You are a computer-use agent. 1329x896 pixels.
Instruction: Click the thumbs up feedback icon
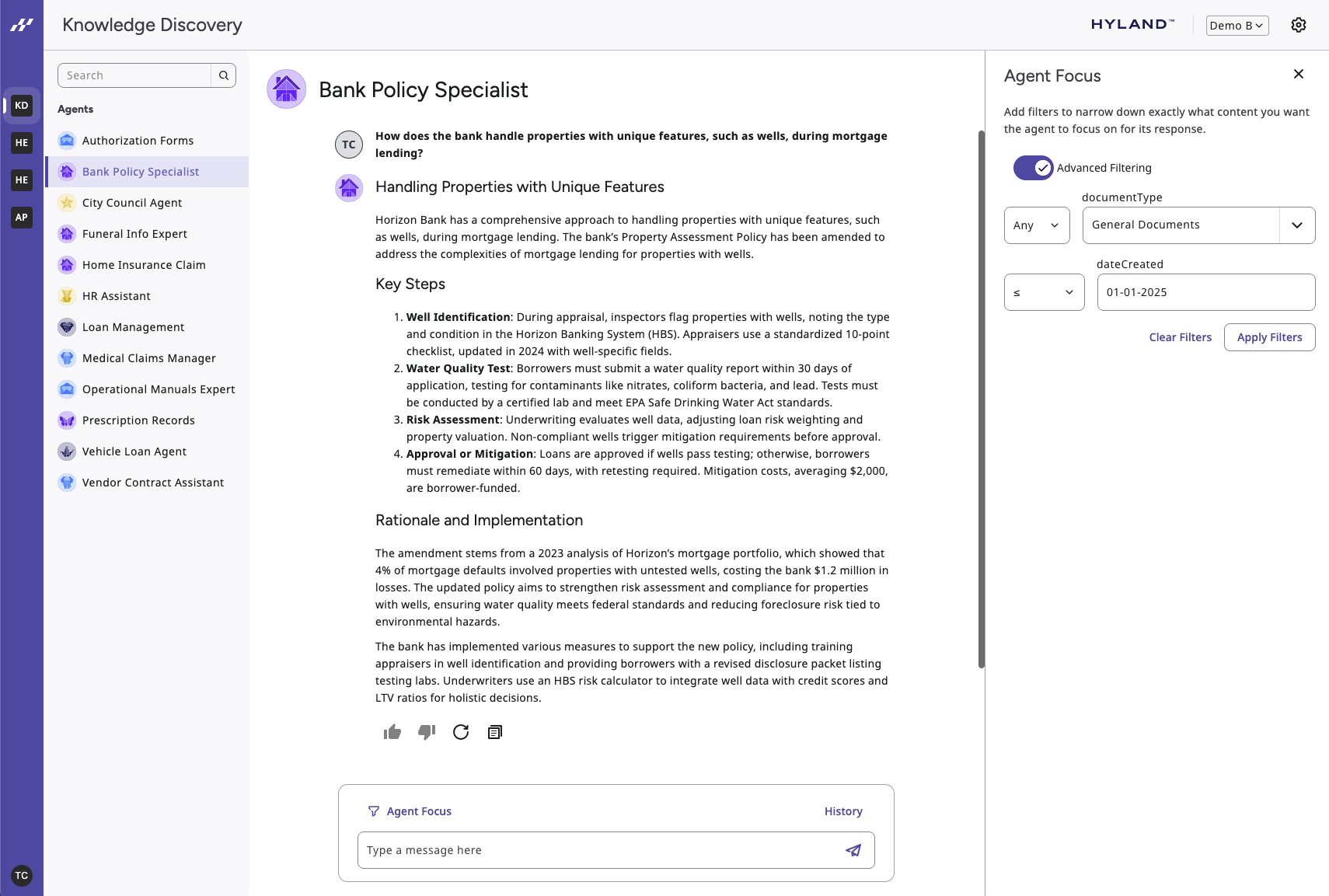[392, 732]
